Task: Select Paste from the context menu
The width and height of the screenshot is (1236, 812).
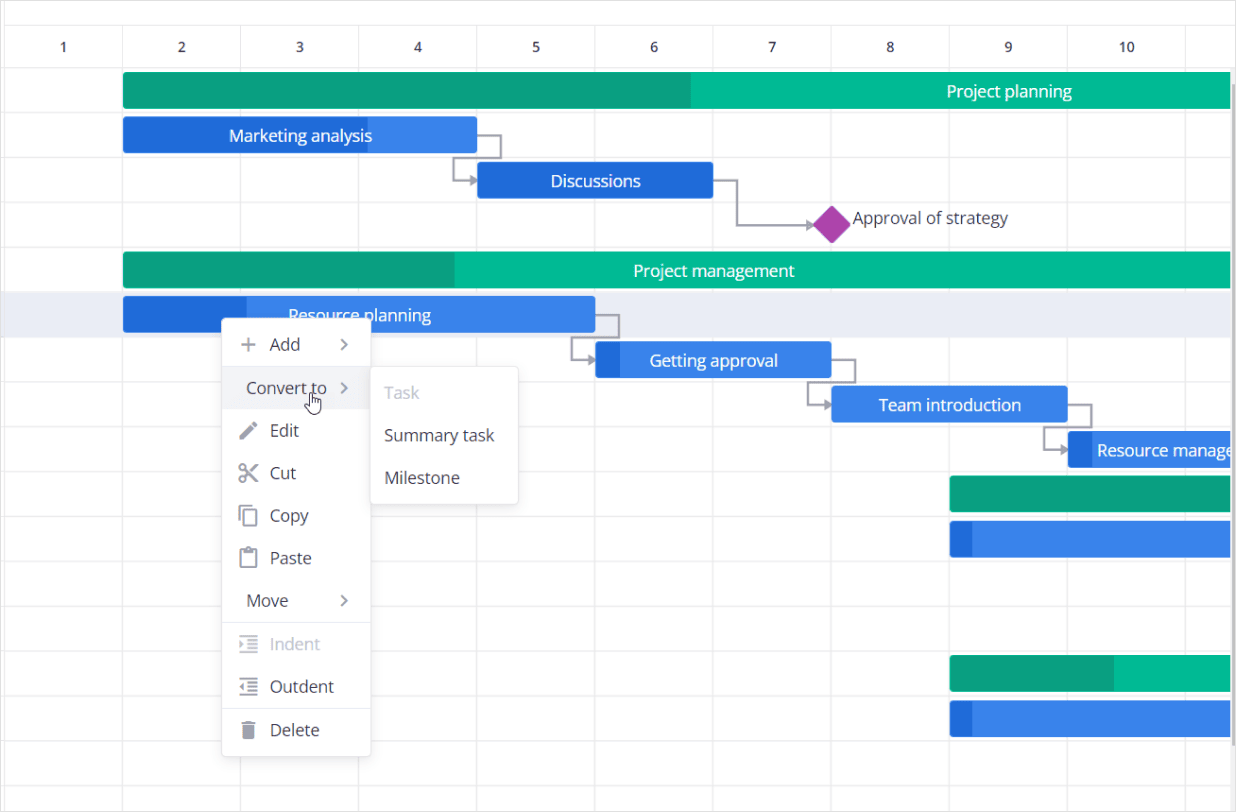Action: [x=290, y=558]
